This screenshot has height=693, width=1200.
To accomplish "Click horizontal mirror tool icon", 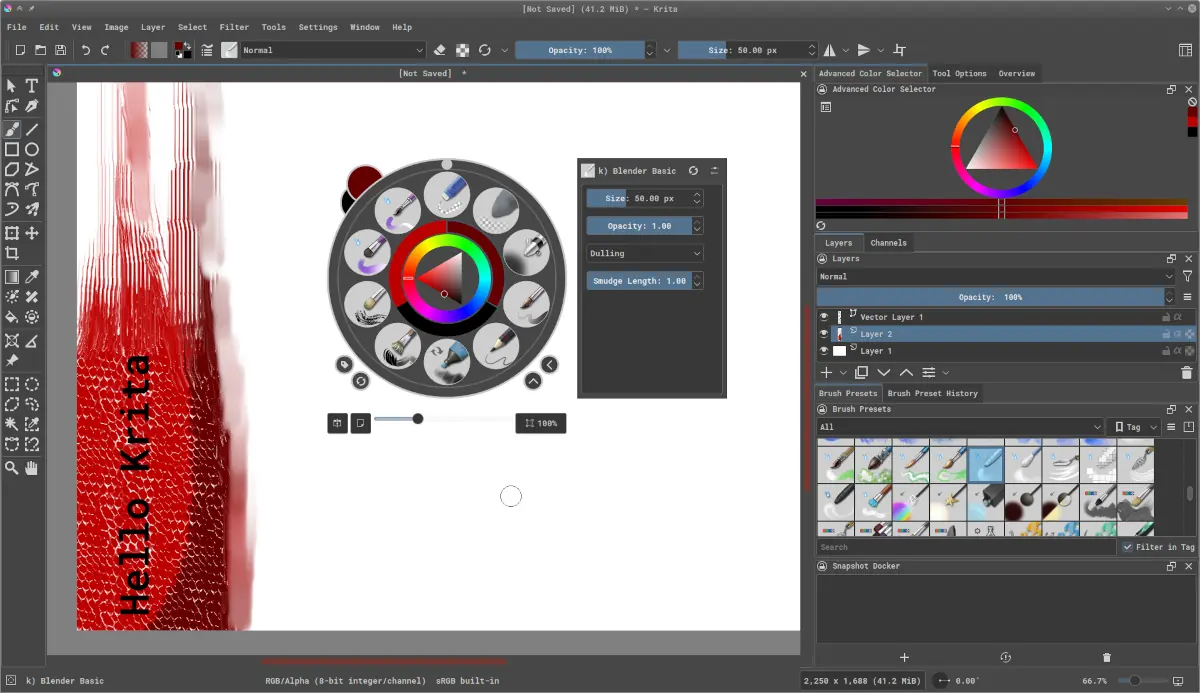I will point(829,50).
